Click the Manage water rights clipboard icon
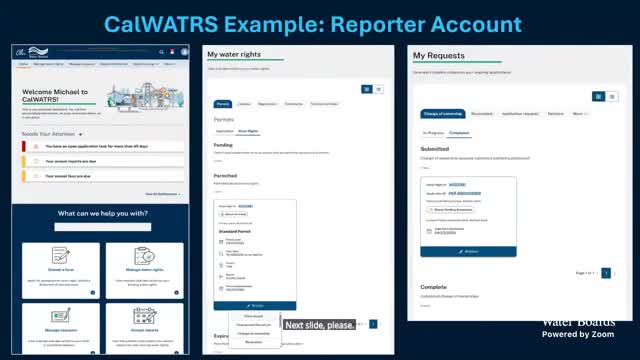Image resolution: width=640 pixels, height=360 pixels. 144,256
